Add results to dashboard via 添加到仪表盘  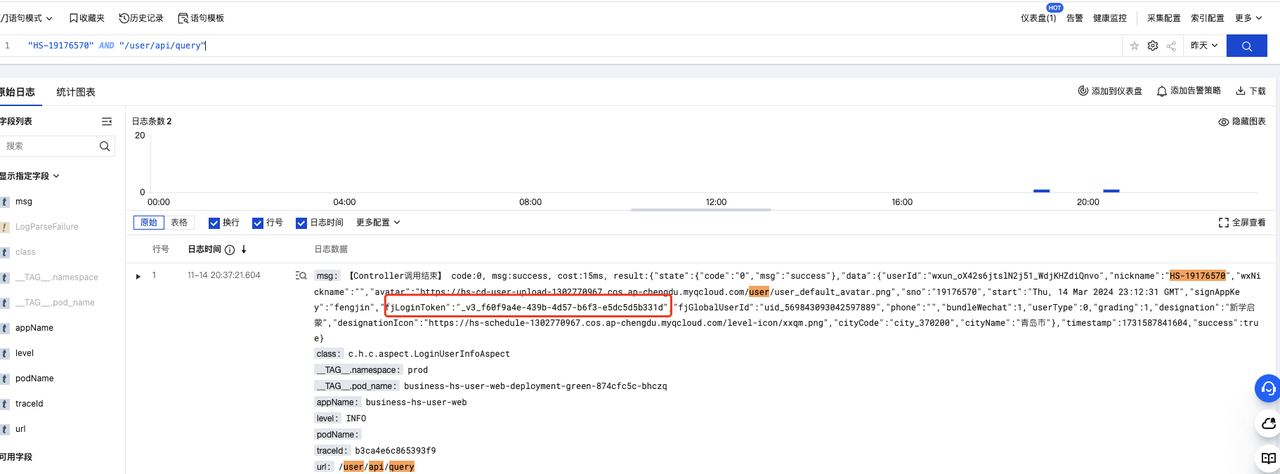click(1110, 91)
